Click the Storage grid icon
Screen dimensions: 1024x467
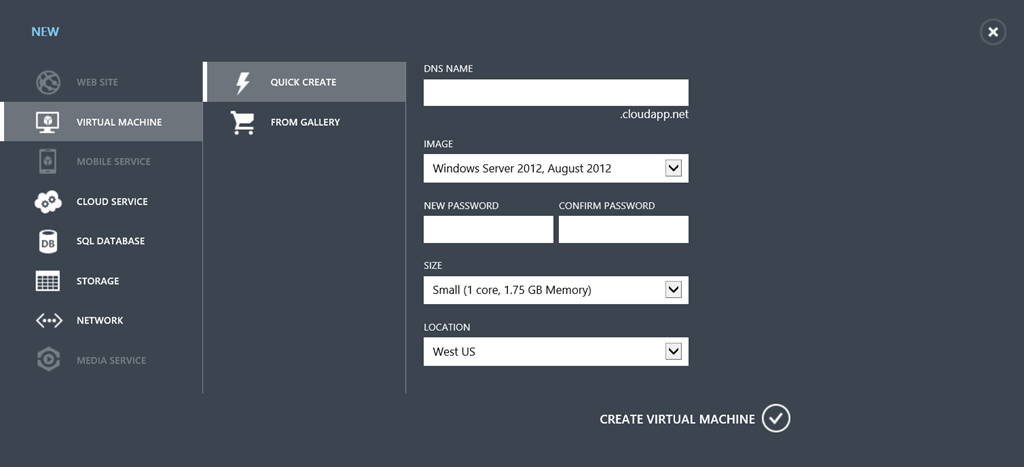(48, 281)
